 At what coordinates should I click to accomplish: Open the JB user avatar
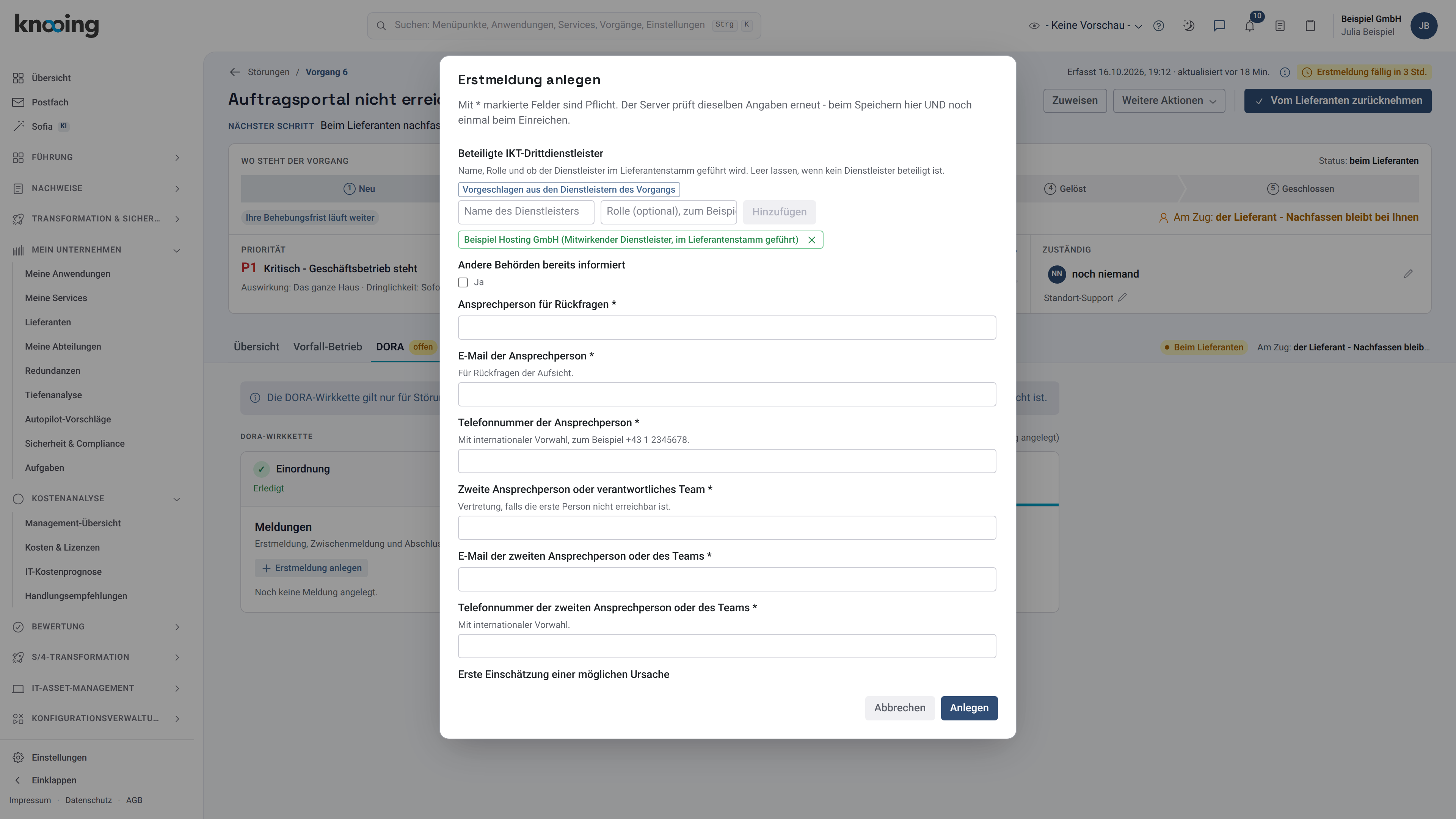click(x=1424, y=25)
